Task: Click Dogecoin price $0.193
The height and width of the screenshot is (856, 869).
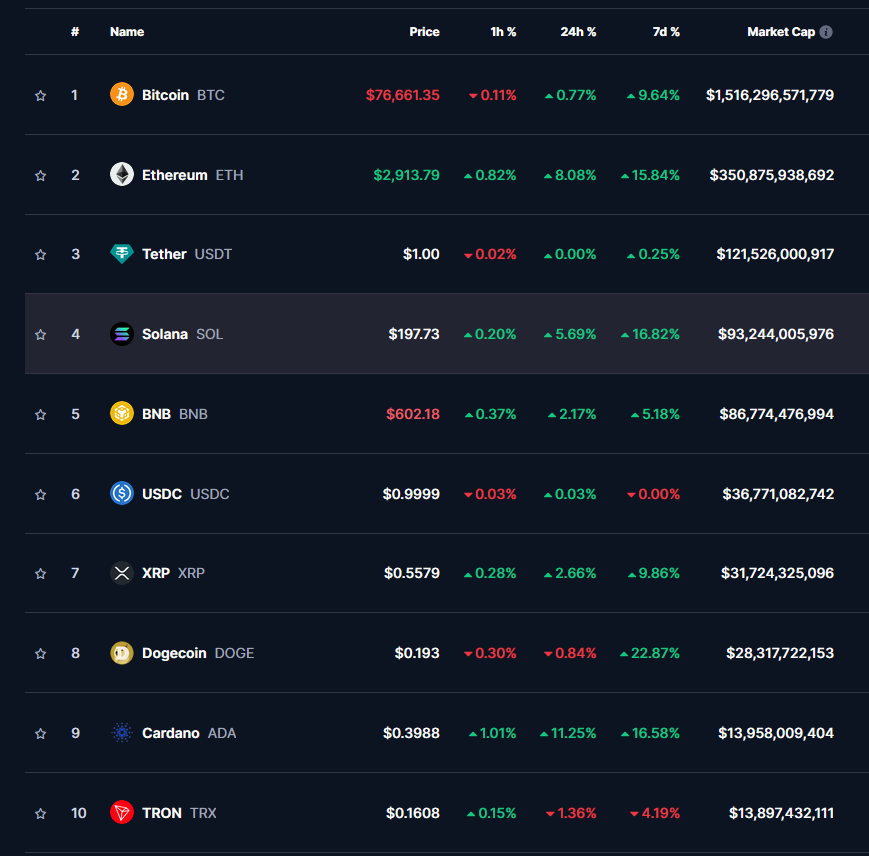Action: pos(417,653)
